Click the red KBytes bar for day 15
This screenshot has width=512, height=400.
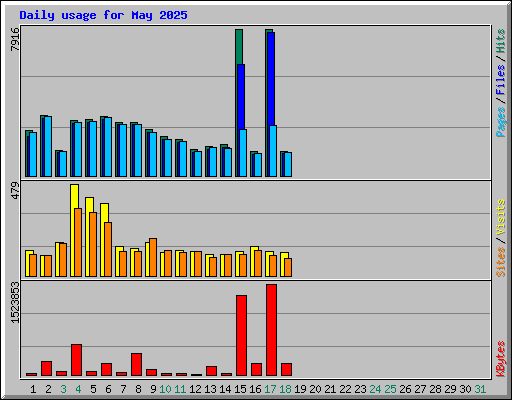point(241,335)
